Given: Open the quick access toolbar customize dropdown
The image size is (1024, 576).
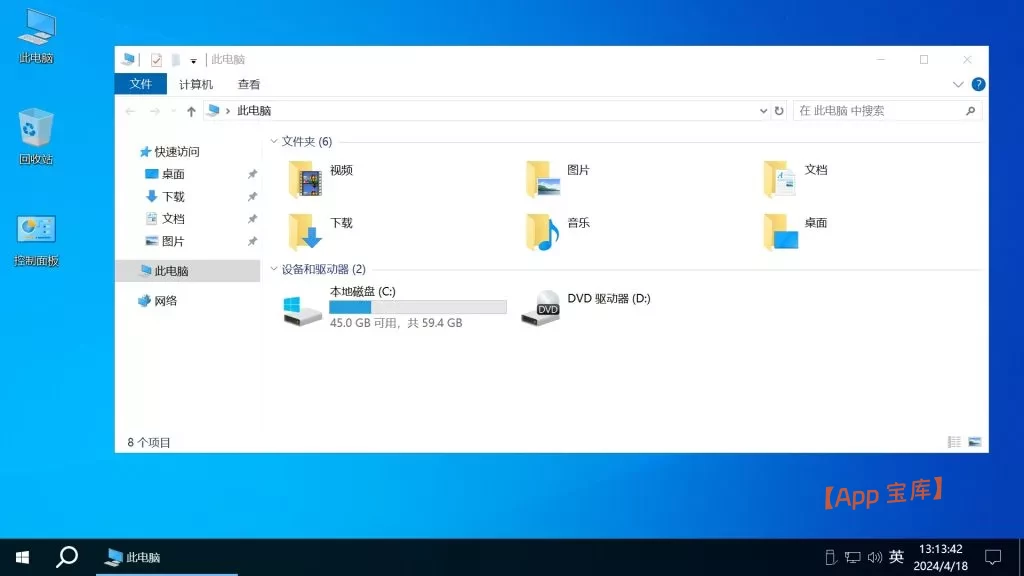Looking at the screenshot, I should coord(193,60).
